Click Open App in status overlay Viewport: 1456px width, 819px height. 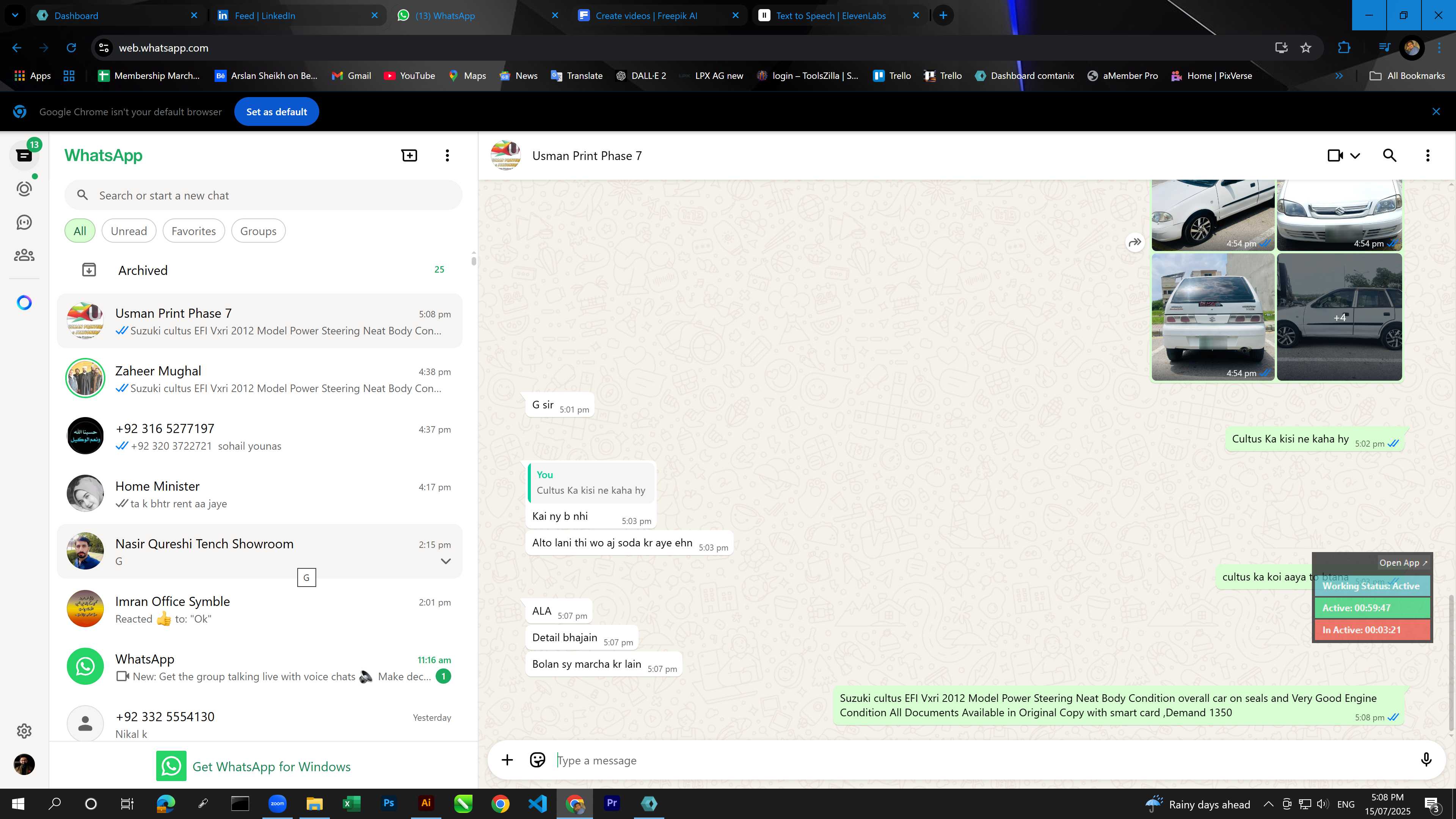1403,562
